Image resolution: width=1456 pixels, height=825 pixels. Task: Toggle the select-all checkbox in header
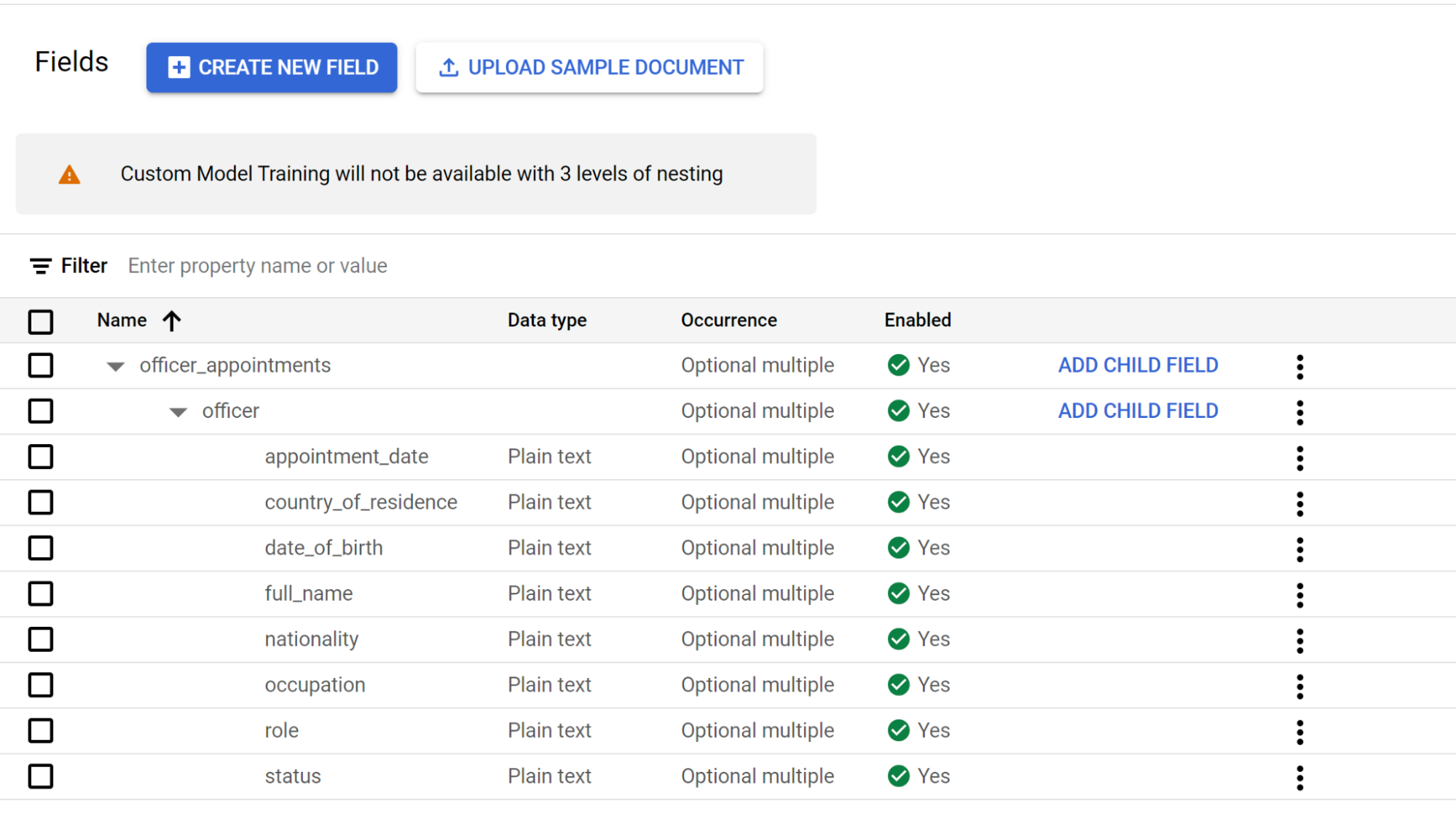click(x=41, y=321)
